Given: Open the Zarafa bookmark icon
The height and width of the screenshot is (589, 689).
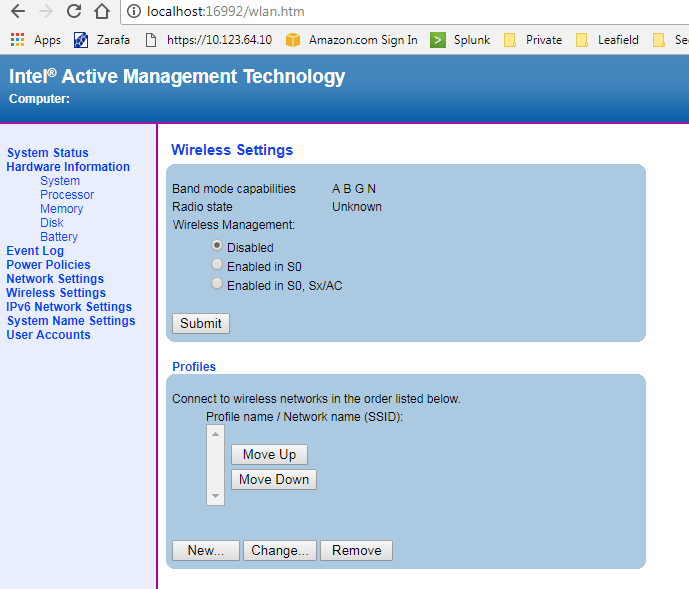Looking at the screenshot, I should pyautogui.click(x=81, y=40).
